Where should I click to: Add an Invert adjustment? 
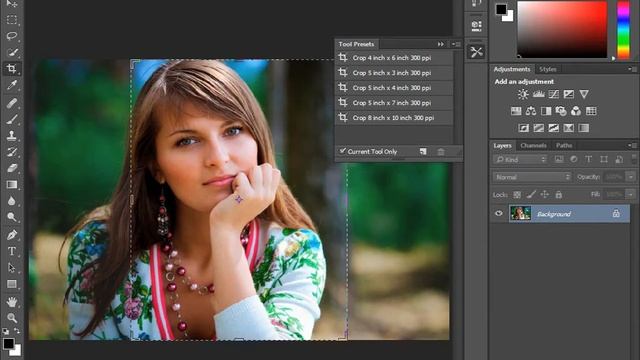point(523,128)
